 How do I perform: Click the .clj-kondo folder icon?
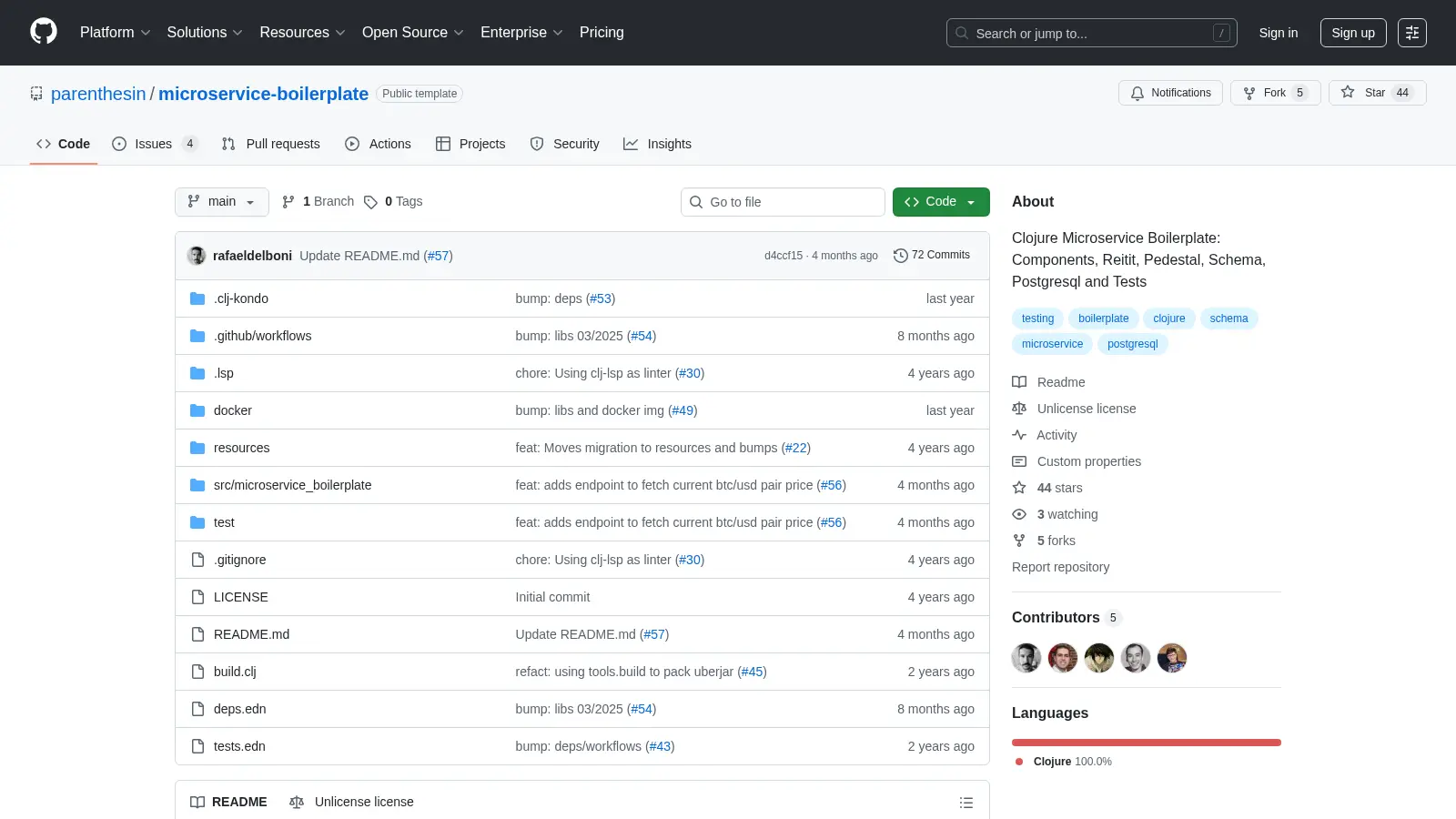click(197, 298)
